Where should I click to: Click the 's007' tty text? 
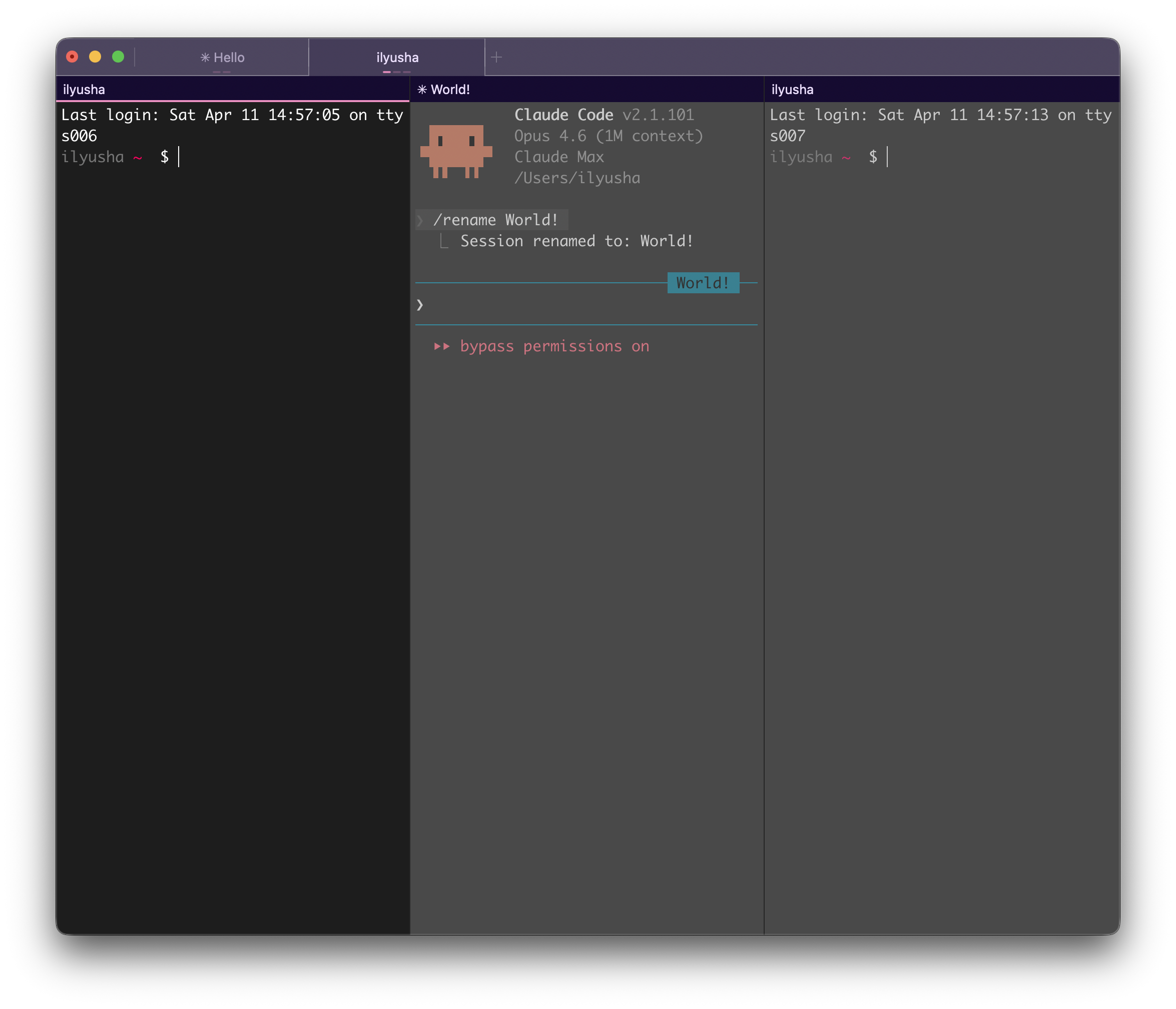click(x=788, y=136)
